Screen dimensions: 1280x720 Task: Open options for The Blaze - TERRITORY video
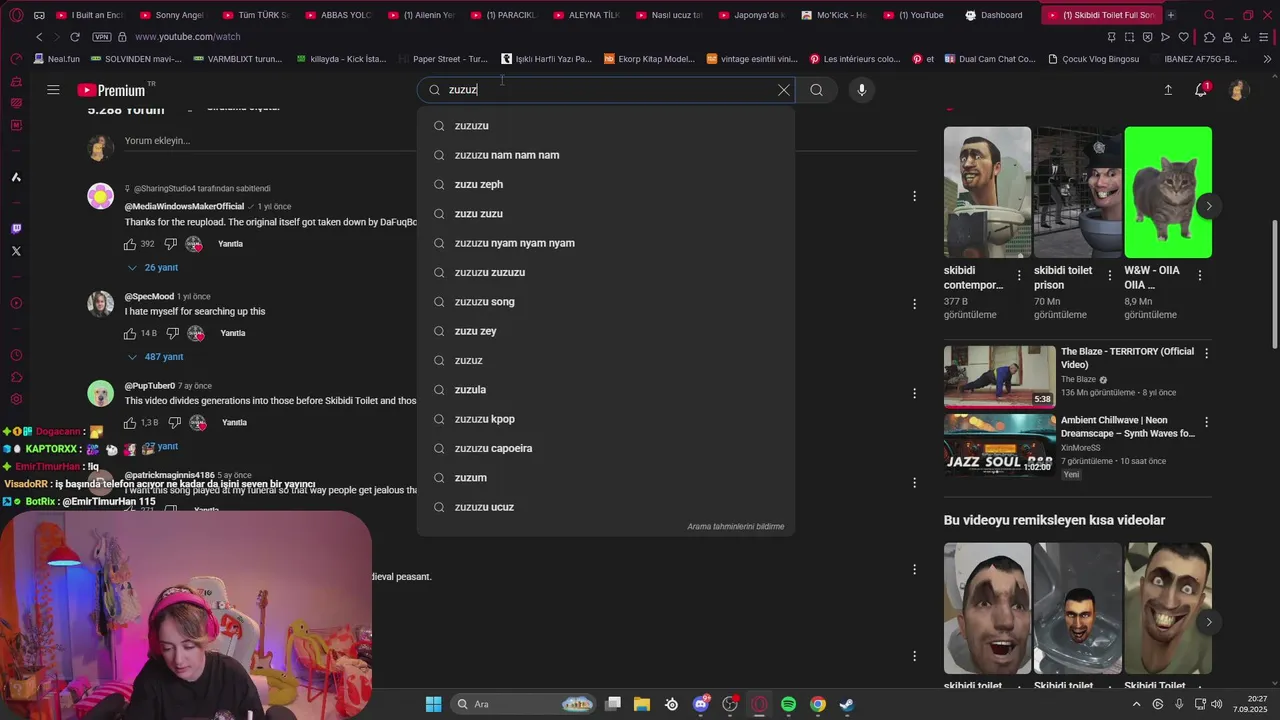coord(1206,353)
